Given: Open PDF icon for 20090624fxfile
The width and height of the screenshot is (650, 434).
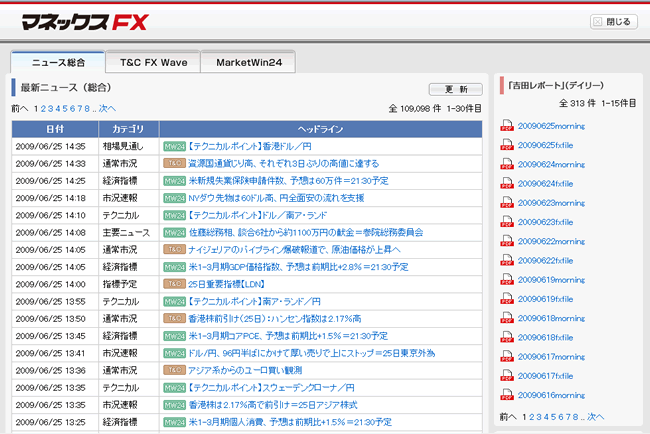Looking at the screenshot, I should tap(507, 183).
